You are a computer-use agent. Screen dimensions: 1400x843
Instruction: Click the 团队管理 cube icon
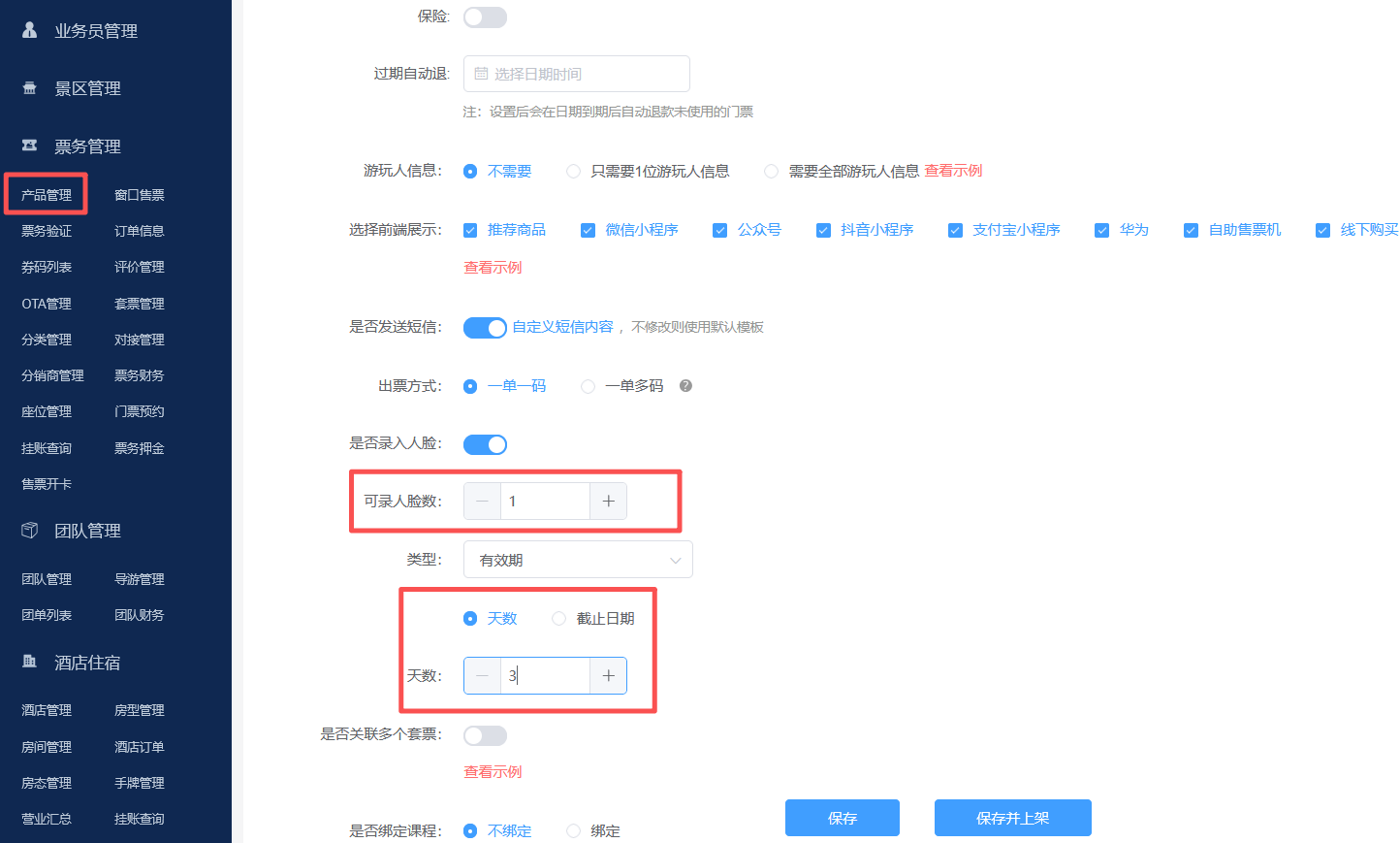[x=27, y=530]
